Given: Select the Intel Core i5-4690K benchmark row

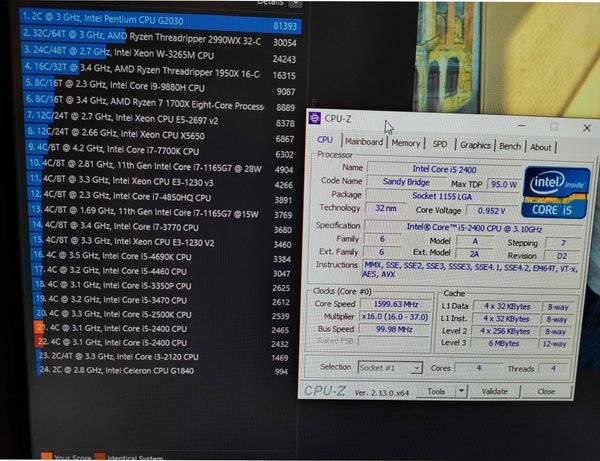Looking at the screenshot, I should (161, 256).
